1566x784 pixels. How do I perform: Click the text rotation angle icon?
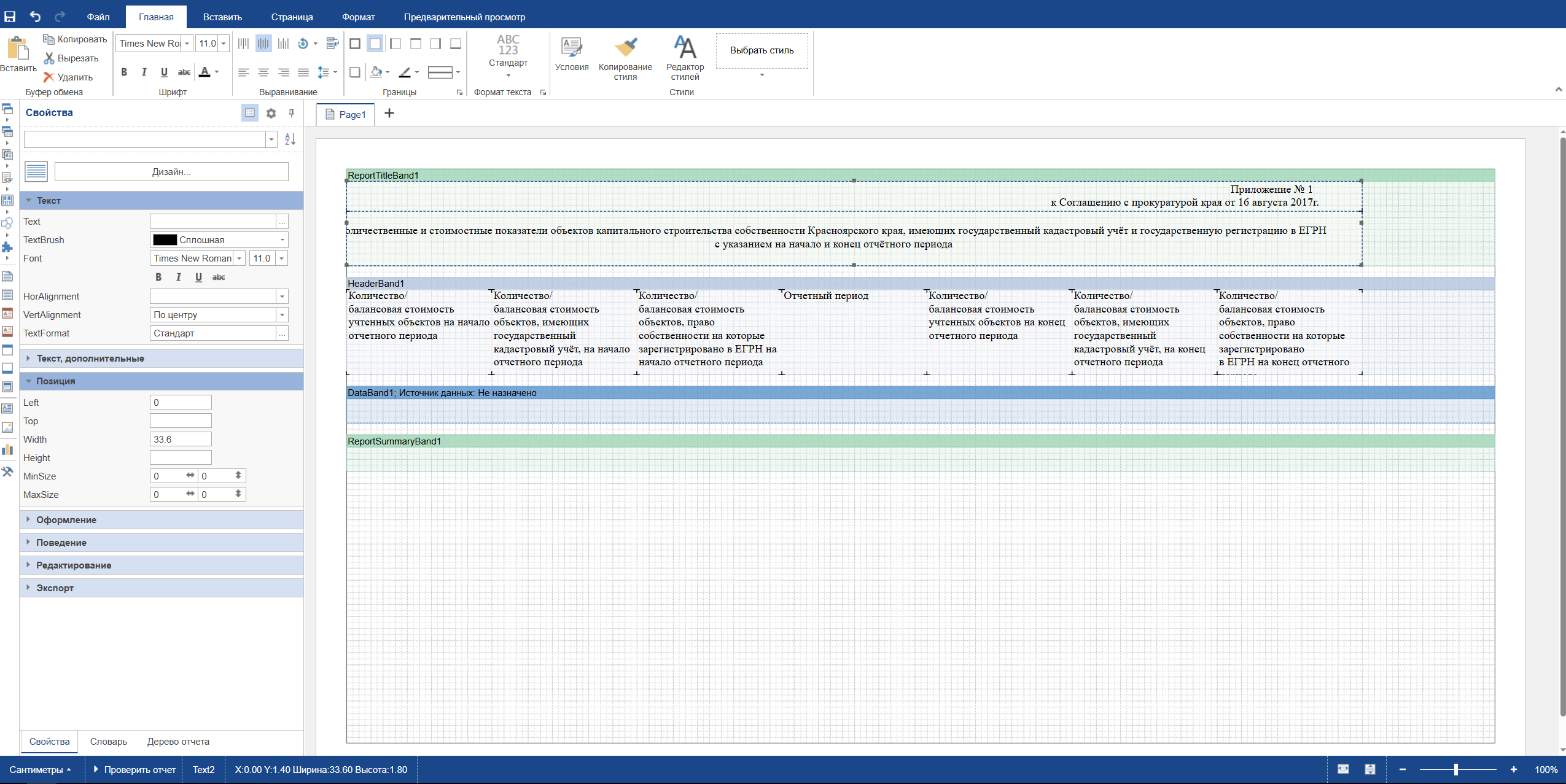point(303,44)
